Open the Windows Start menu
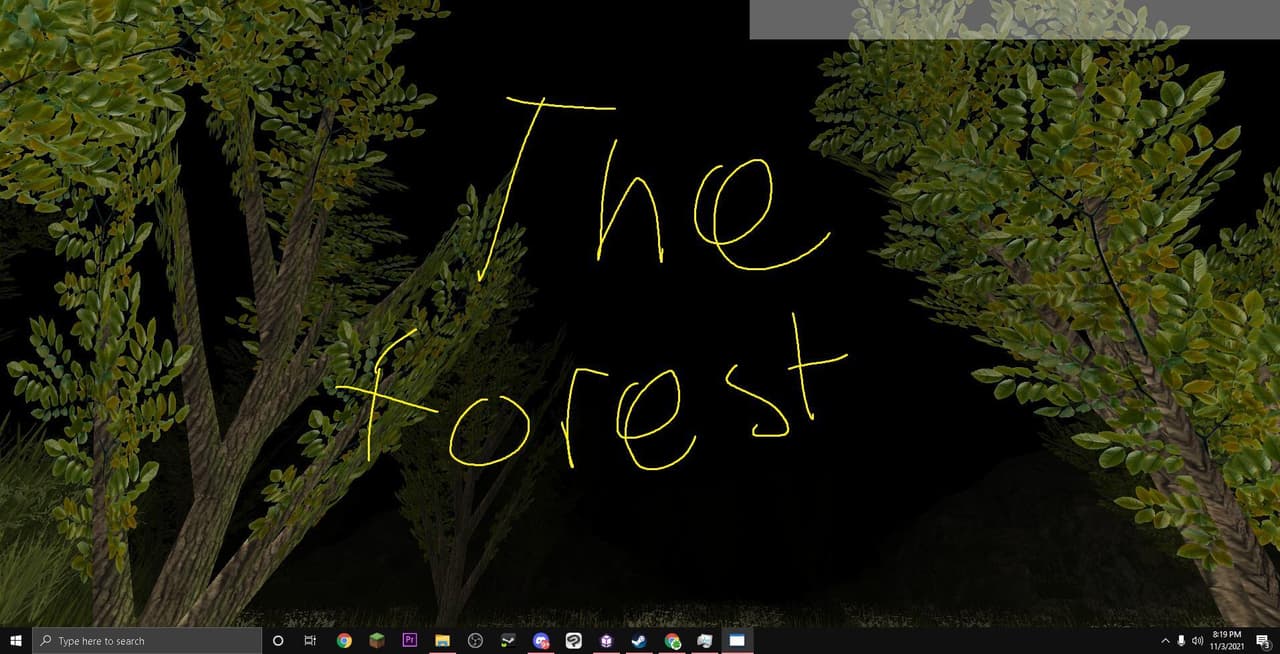 coord(16,641)
